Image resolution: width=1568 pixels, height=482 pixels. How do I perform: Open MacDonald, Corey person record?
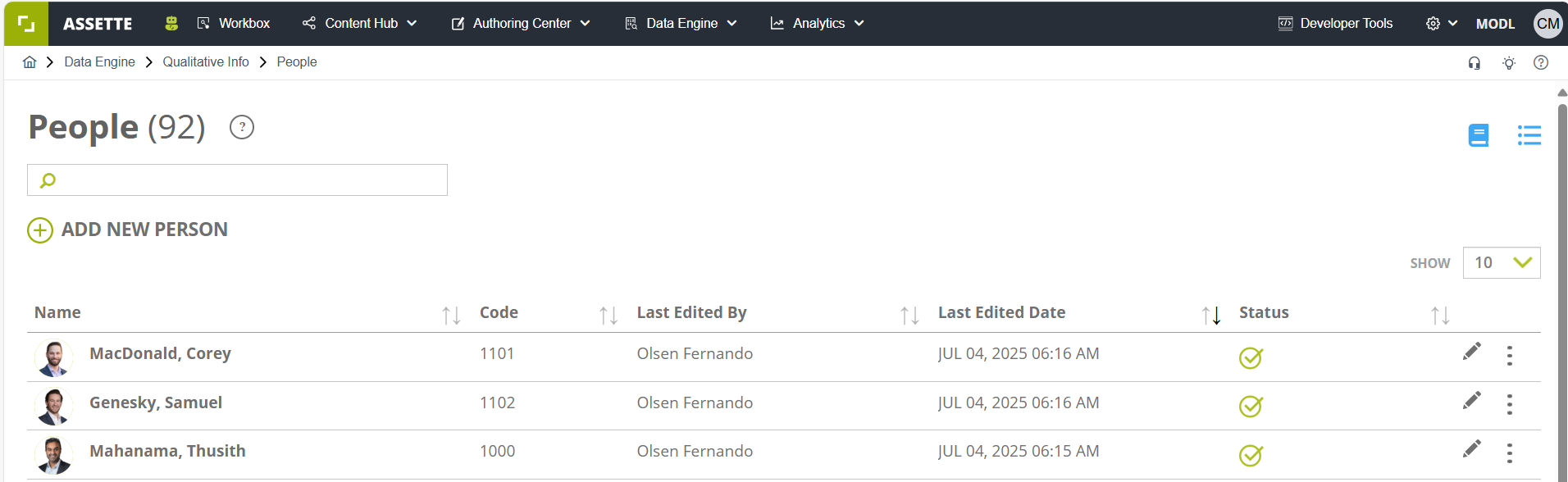pos(160,353)
